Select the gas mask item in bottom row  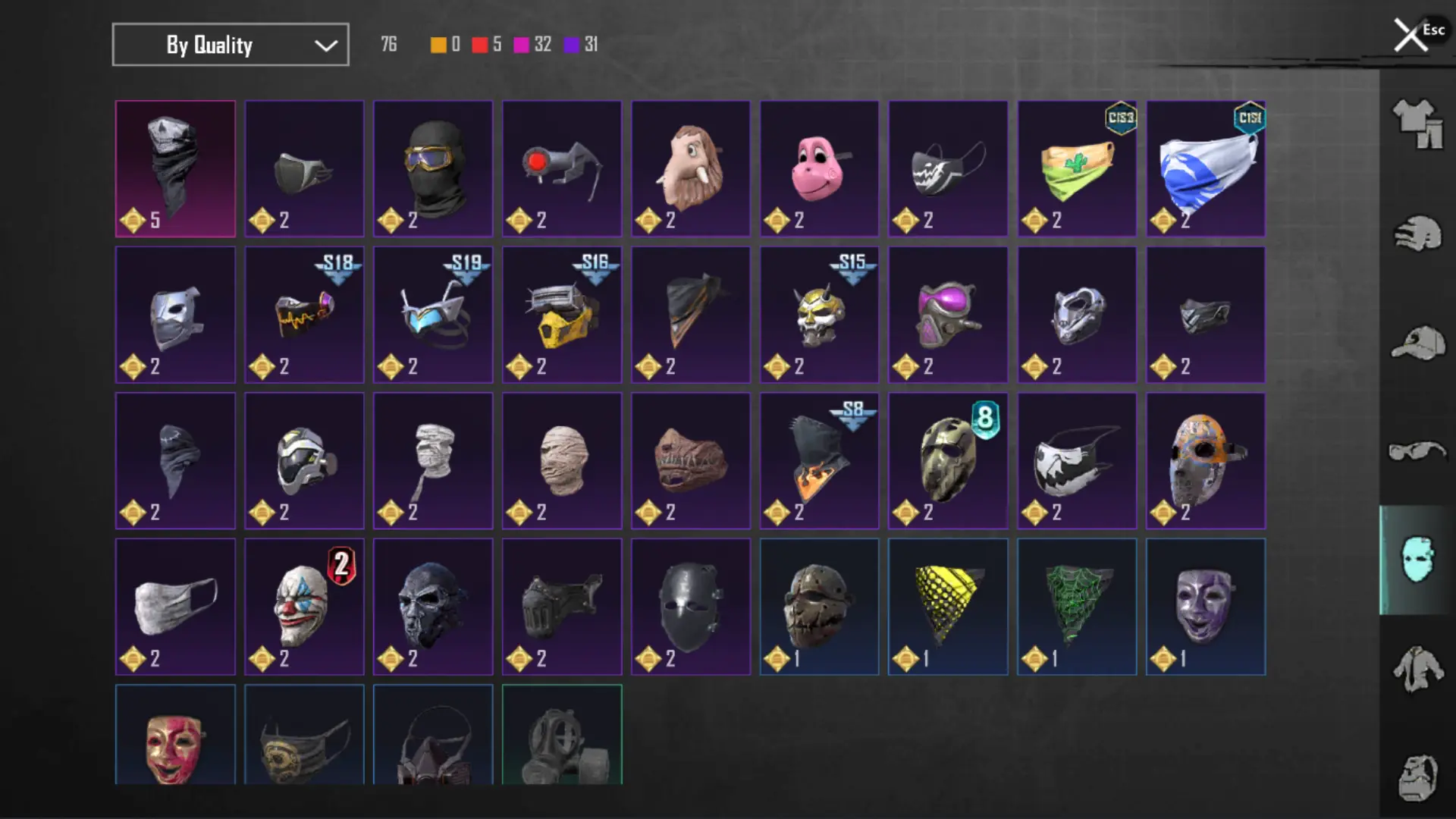click(x=562, y=734)
